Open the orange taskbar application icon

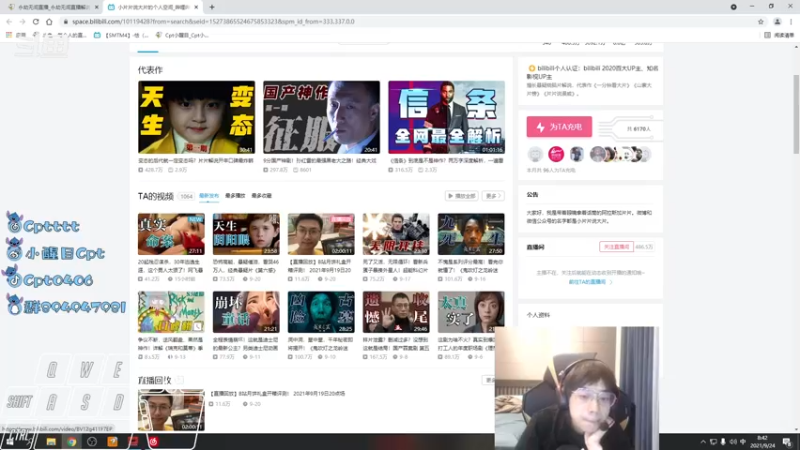click(112, 442)
